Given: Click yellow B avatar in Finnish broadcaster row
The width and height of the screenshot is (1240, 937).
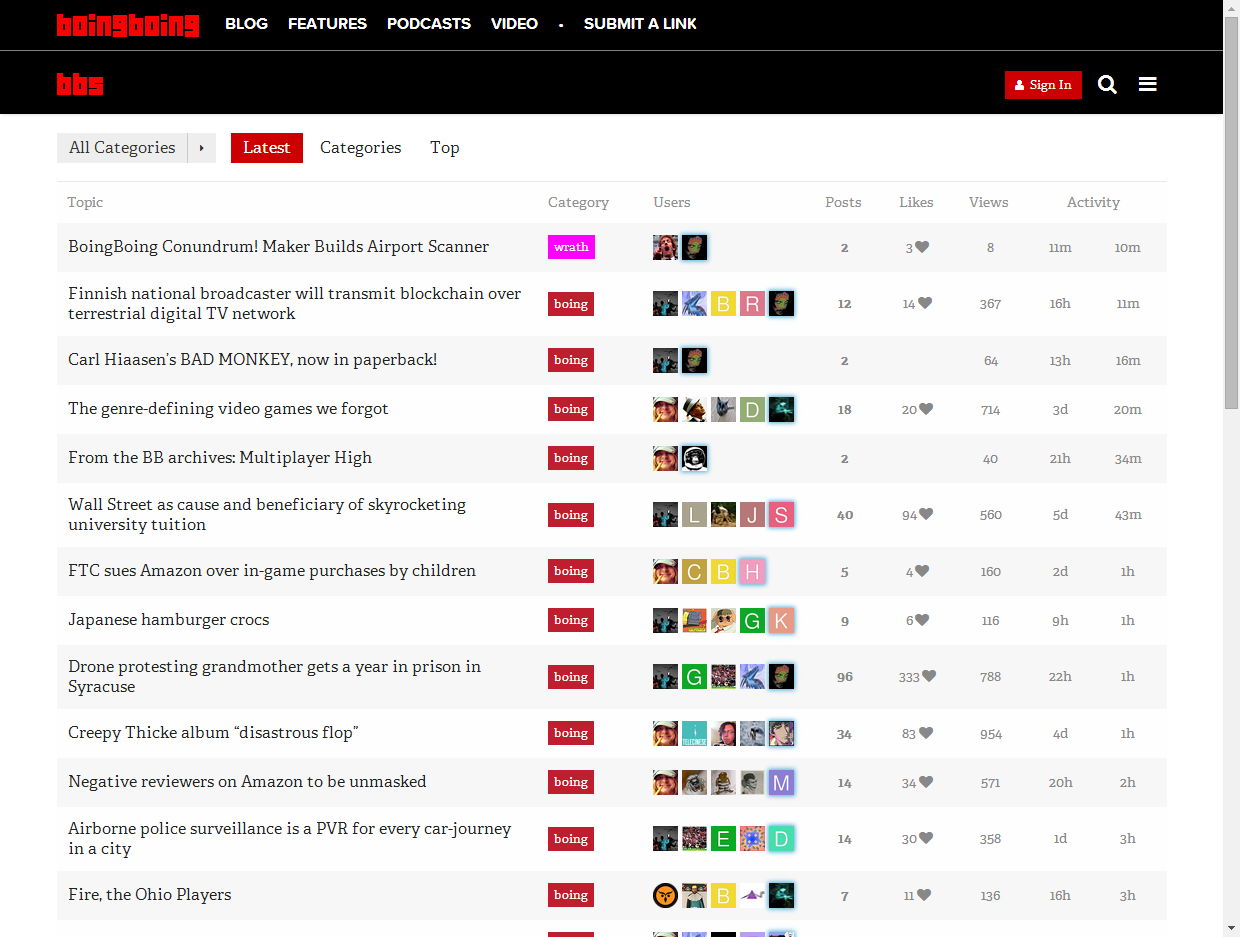Looking at the screenshot, I should pyautogui.click(x=723, y=304).
